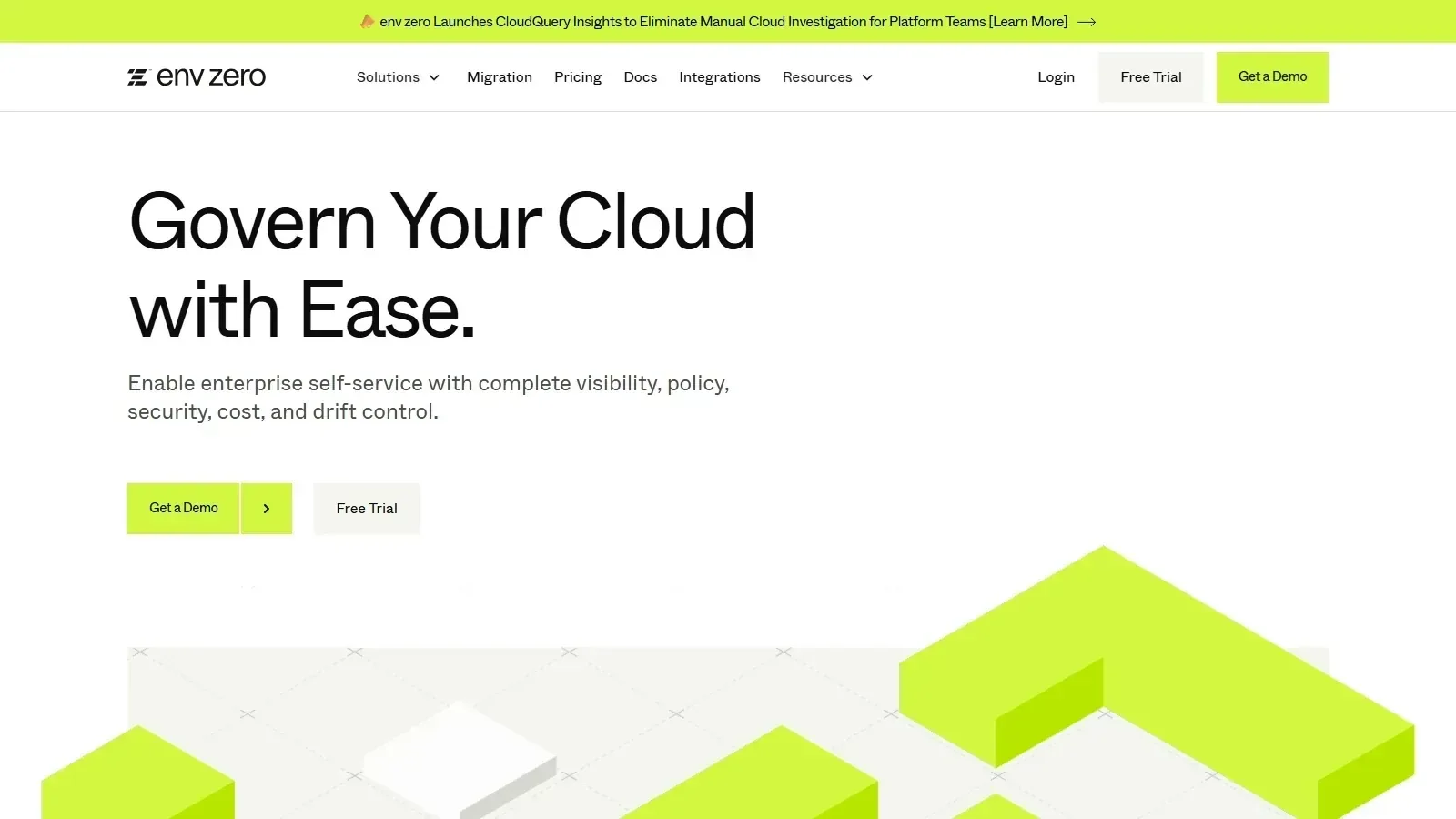Click the "Govern Your Cloud with Ease." heading
The image size is (1456, 819).
(442, 265)
